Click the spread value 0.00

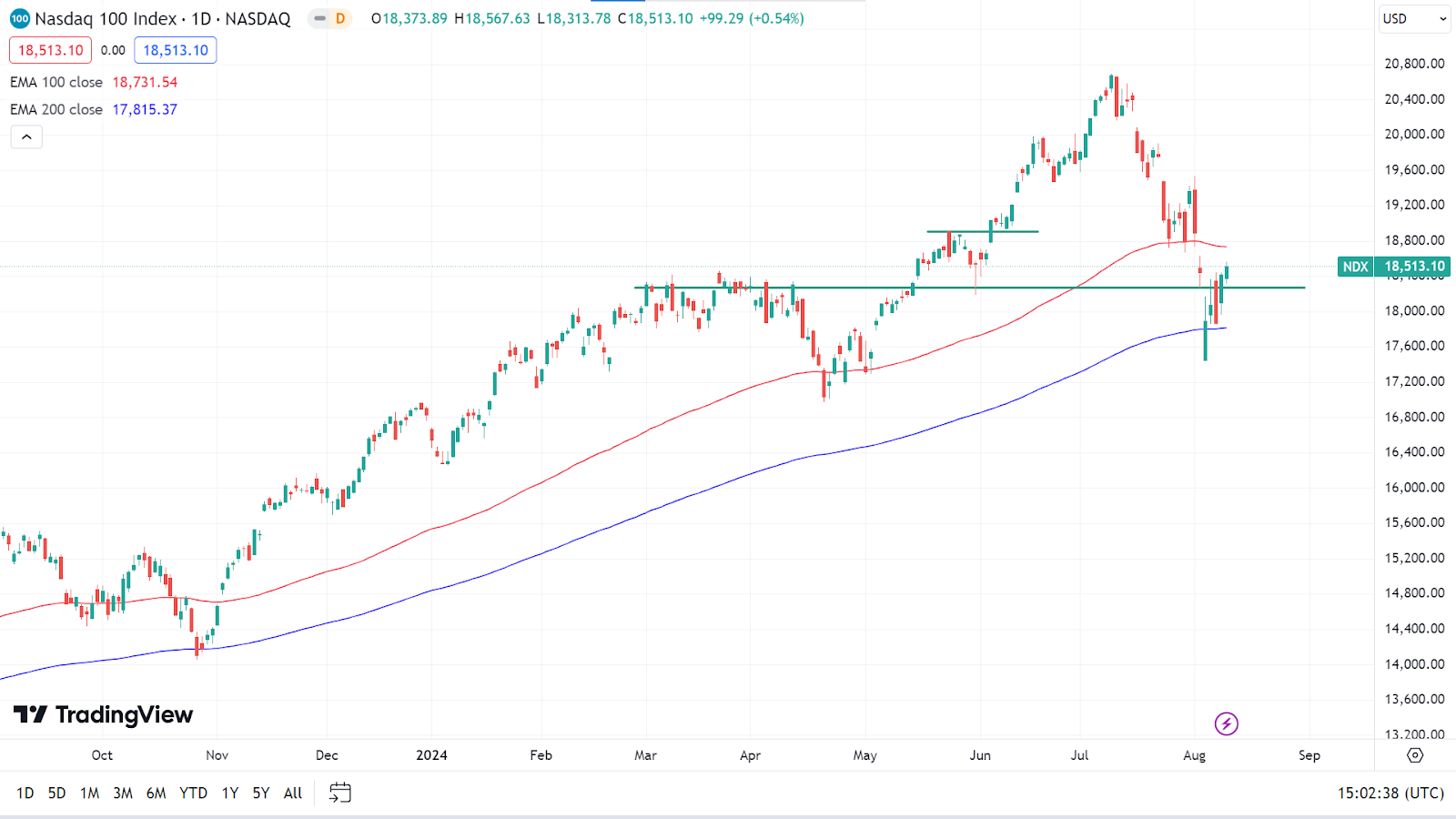click(x=113, y=50)
